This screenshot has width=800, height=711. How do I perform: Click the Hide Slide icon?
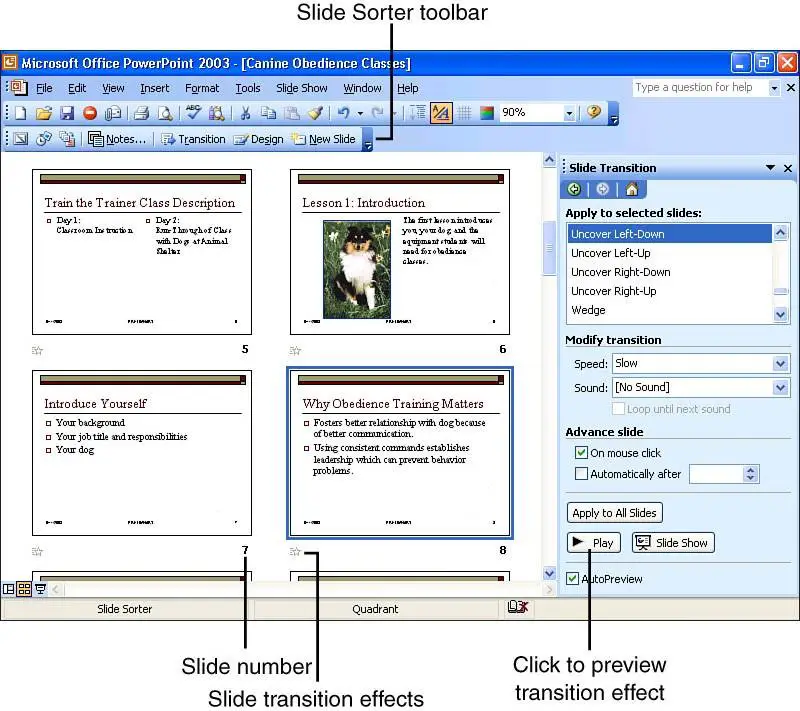click(x=20, y=139)
